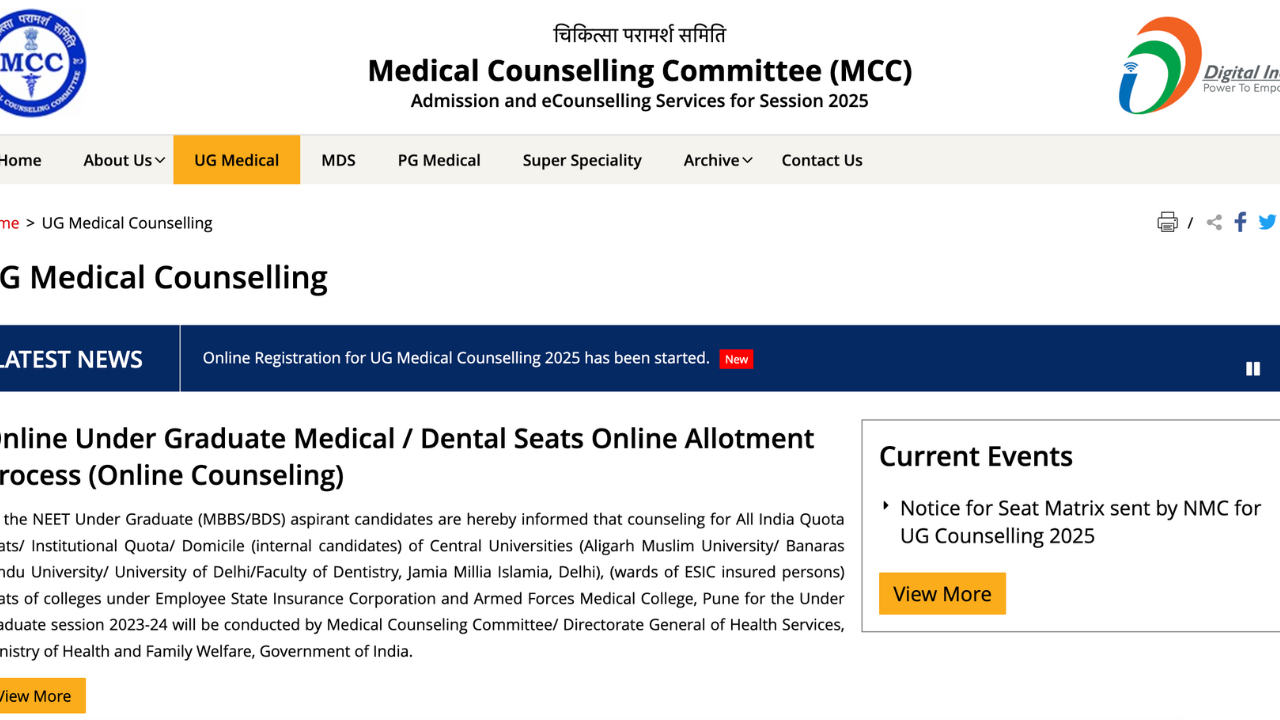Viewport: 1280px width, 720px height.
Task: Expand the Archive dropdown menu
Action: click(x=717, y=160)
